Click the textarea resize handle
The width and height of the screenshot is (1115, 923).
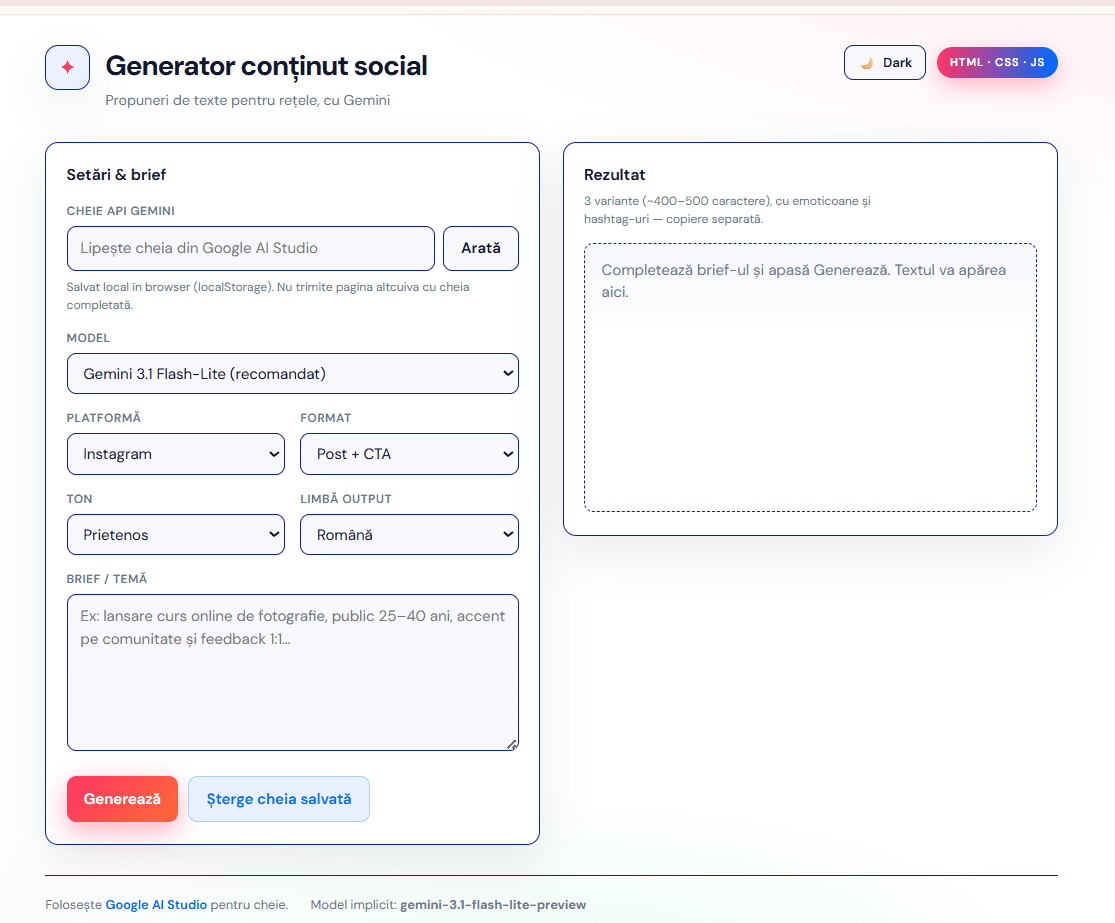click(x=512, y=744)
